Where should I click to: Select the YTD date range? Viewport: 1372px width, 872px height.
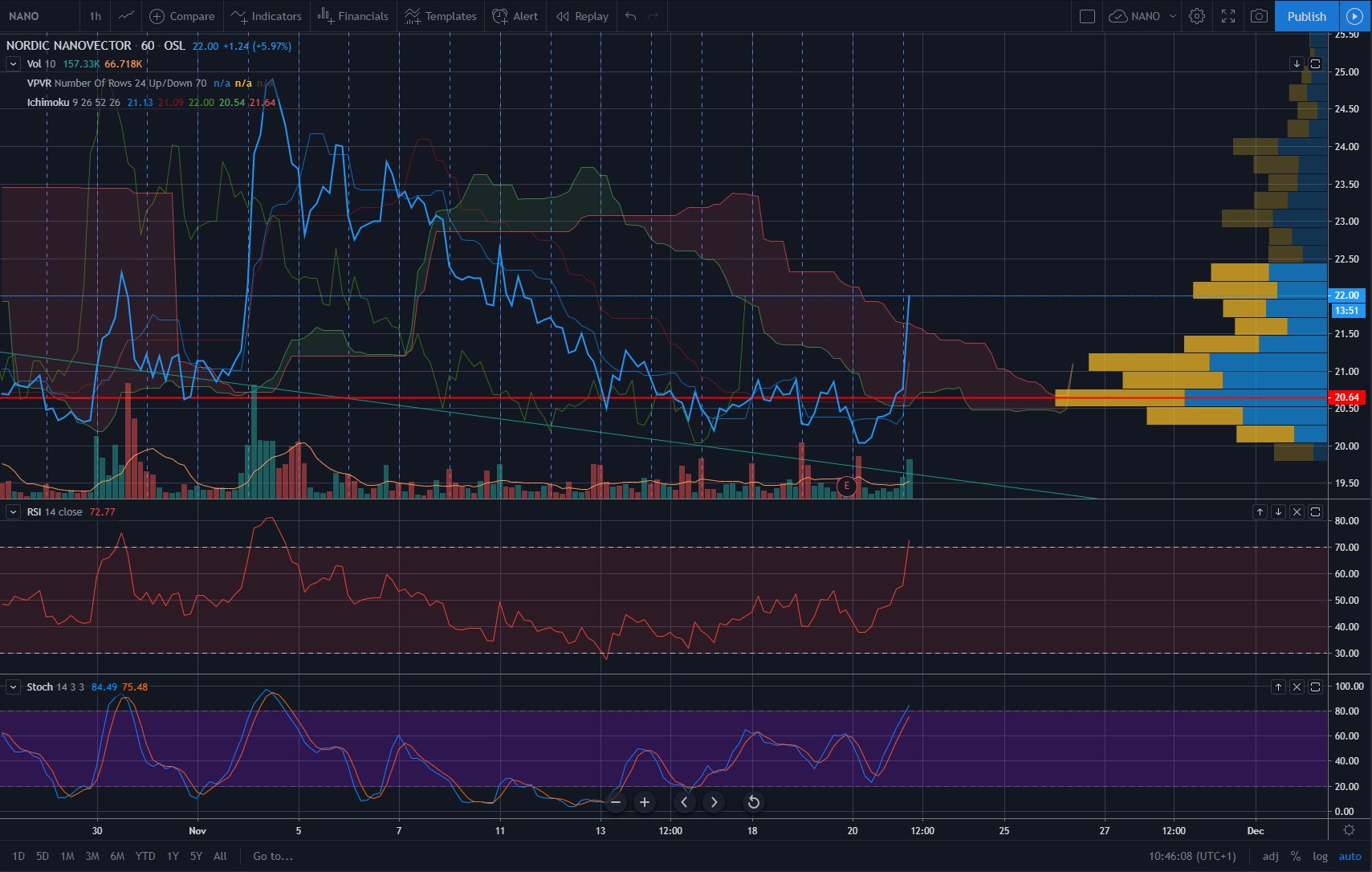coord(145,856)
